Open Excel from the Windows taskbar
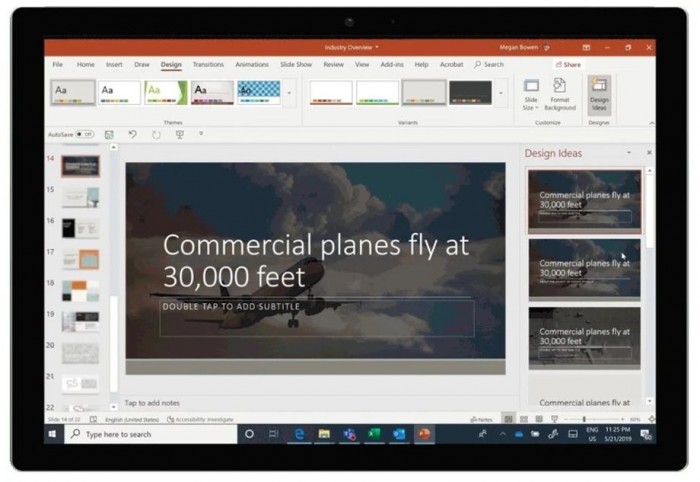Screen dimensions: 700x482 click(x=374, y=434)
